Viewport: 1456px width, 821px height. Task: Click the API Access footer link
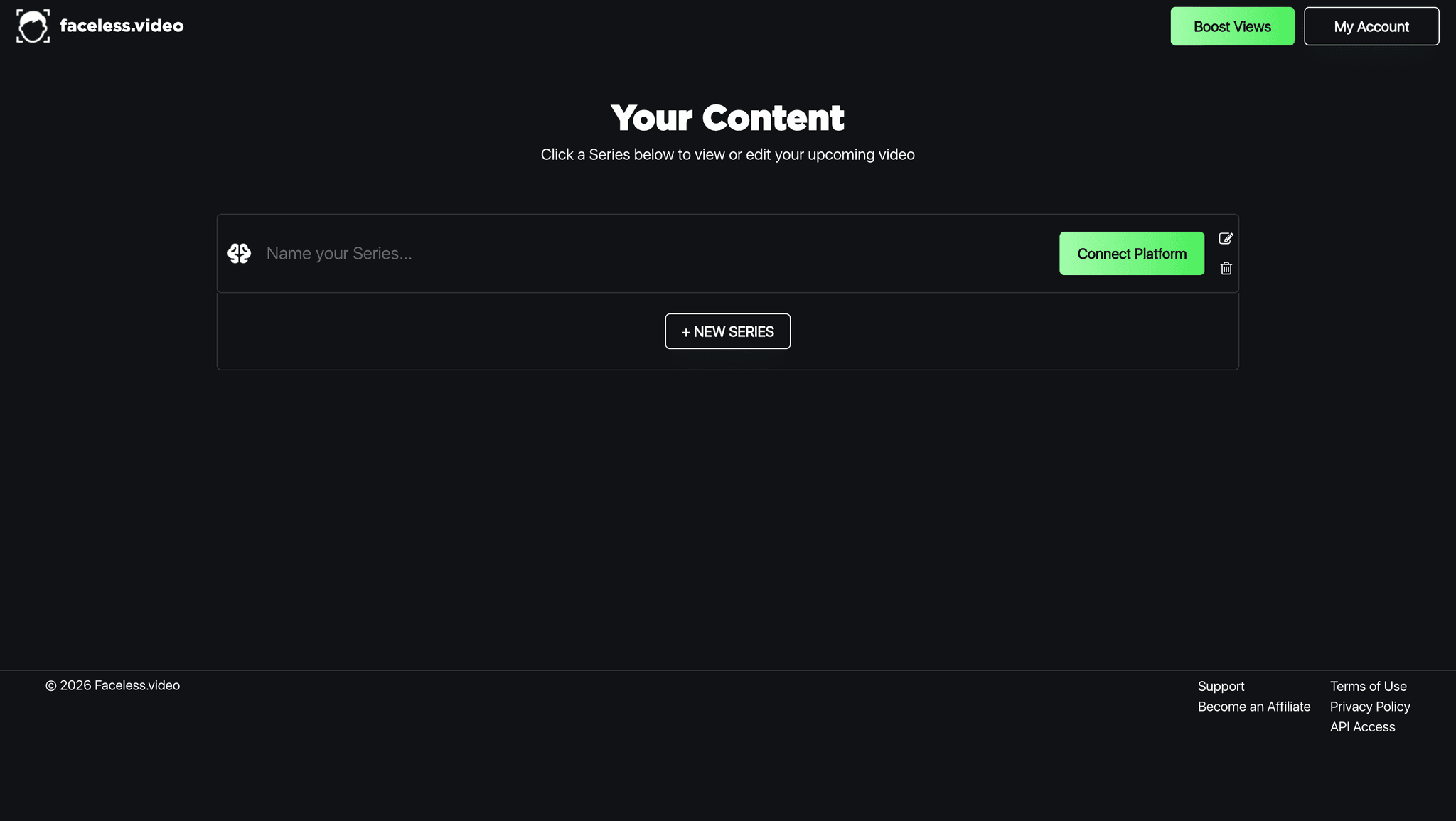[1362, 726]
